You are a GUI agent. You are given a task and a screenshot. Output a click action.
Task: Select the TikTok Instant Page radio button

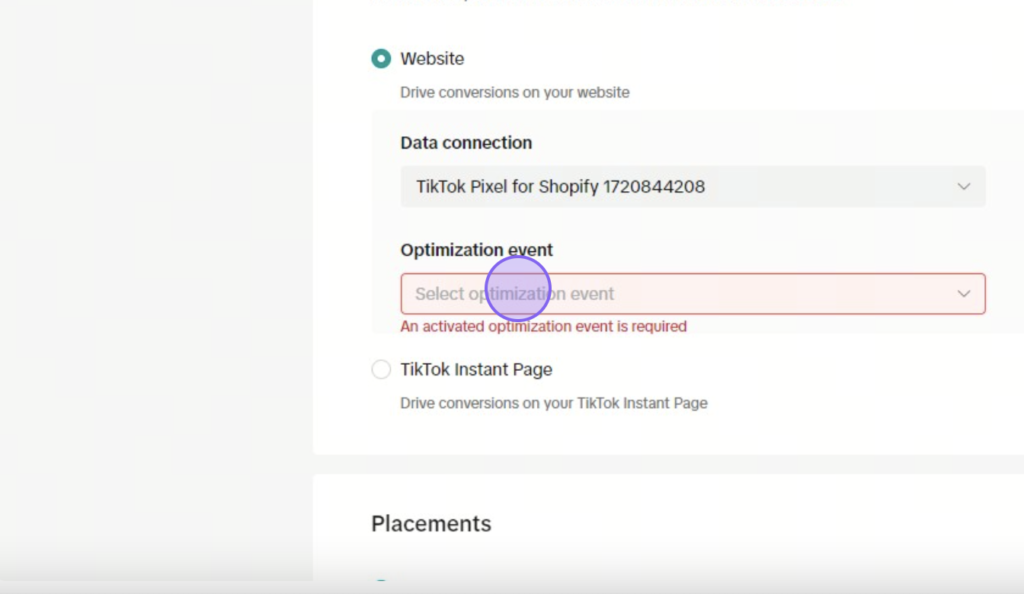(381, 369)
